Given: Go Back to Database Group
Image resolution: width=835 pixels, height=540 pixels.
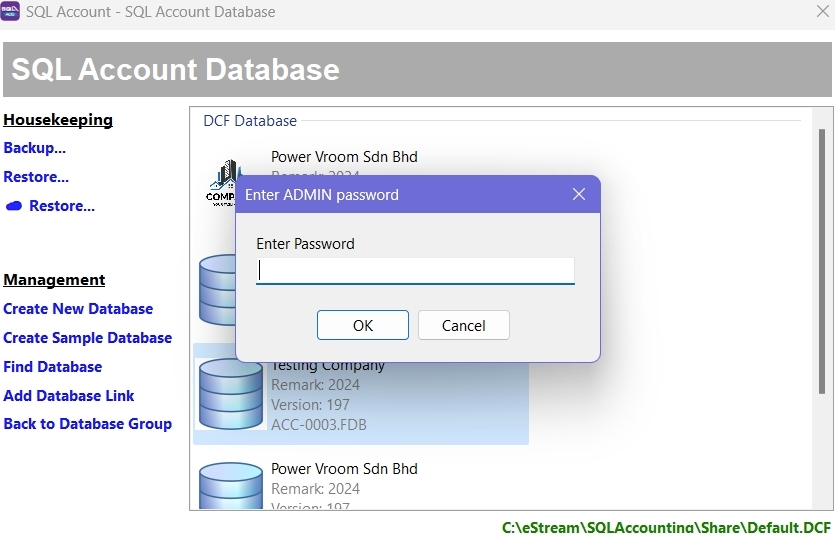Looking at the screenshot, I should click(x=88, y=424).
